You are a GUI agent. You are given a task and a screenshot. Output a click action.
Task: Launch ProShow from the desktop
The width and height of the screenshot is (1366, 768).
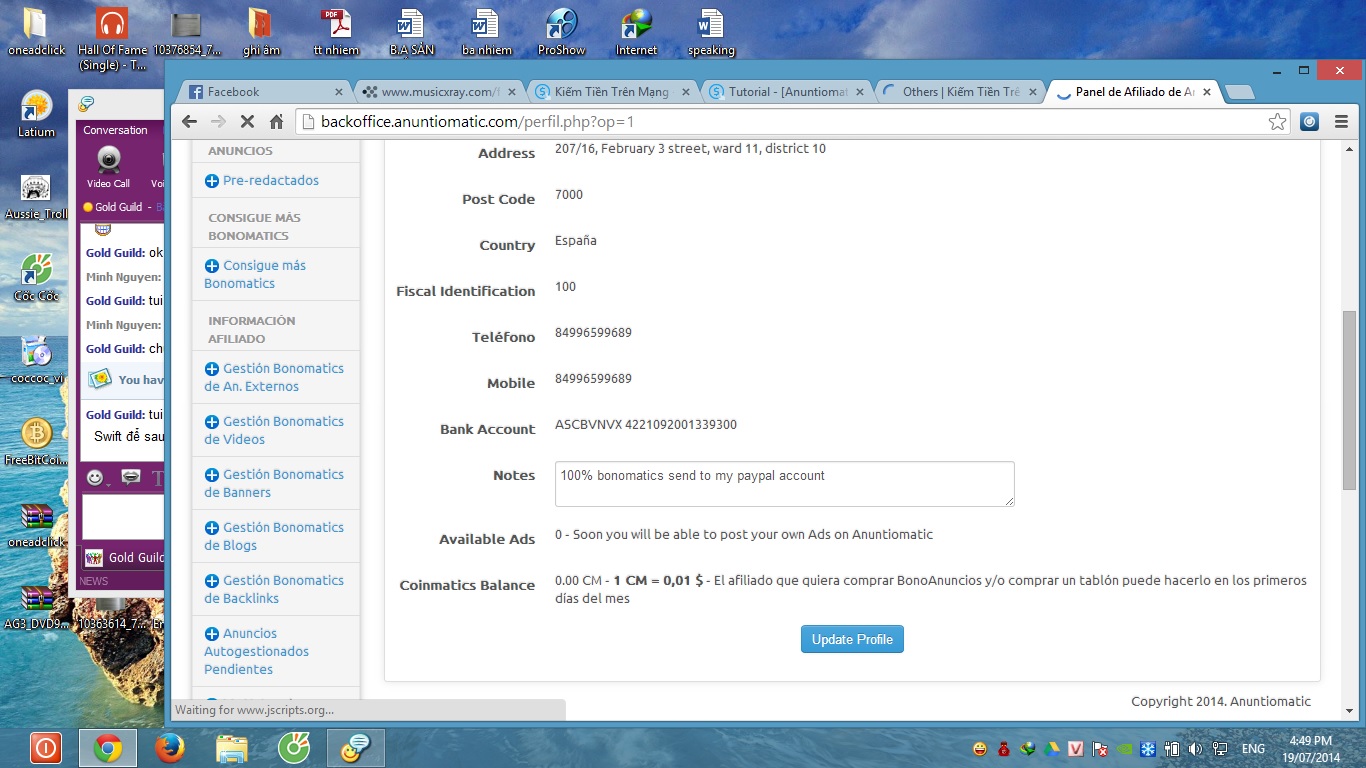(561, 30)
